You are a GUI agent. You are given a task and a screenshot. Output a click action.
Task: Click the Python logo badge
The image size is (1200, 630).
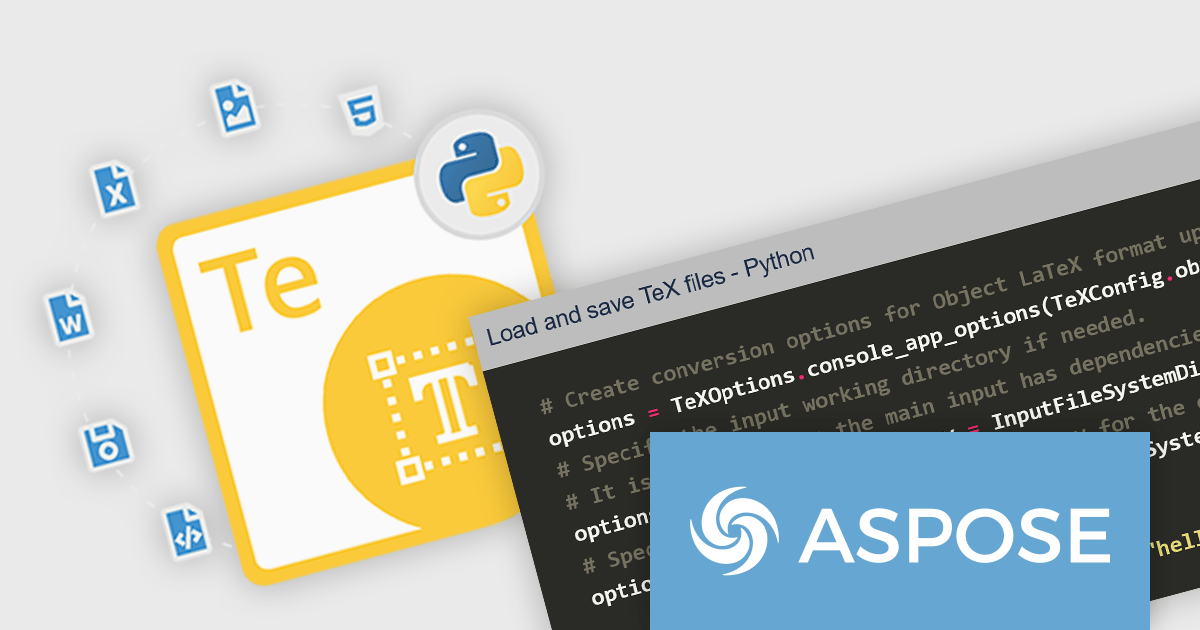point(477,172)
